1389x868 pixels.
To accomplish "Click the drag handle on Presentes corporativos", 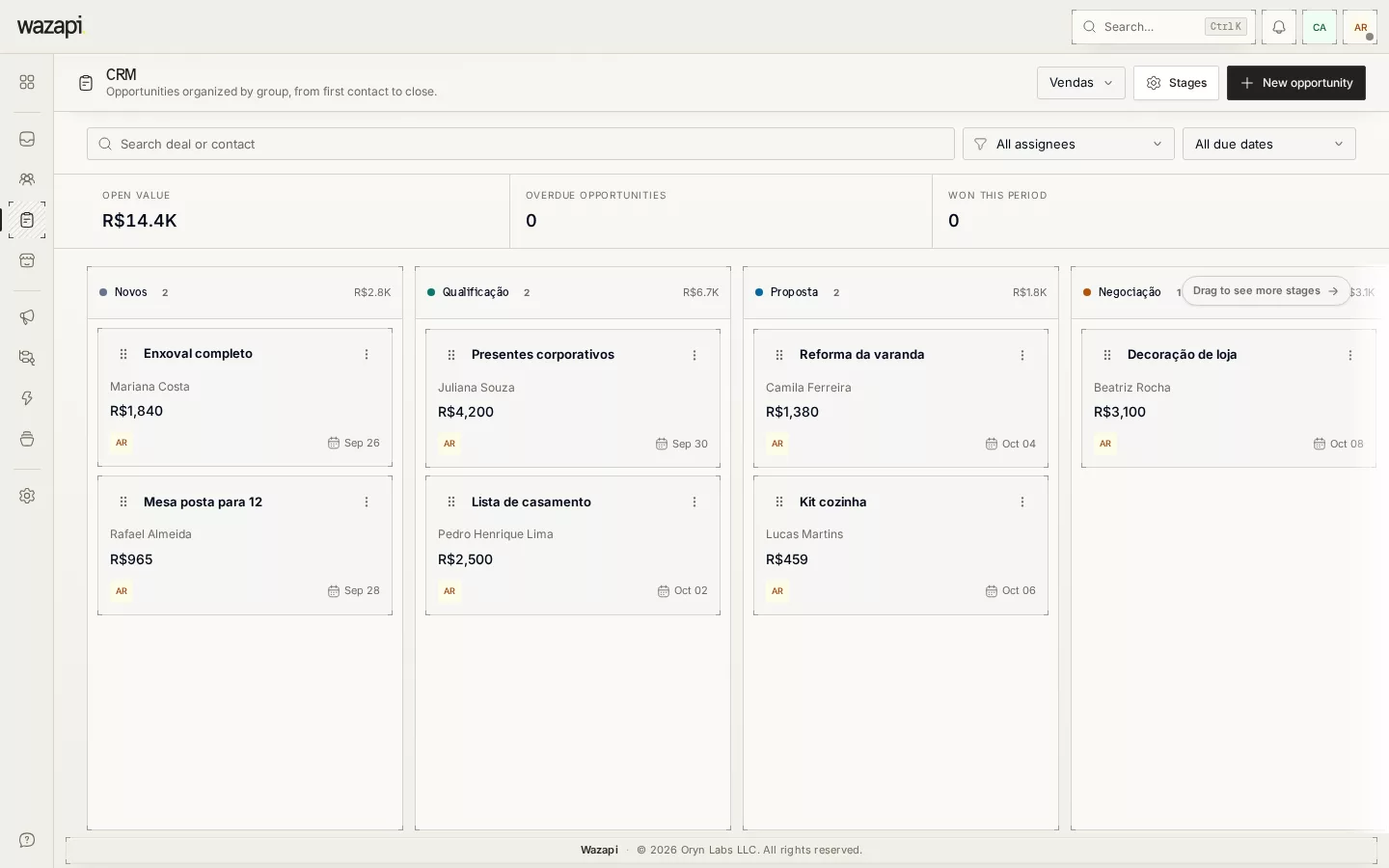I will [451, 355].
